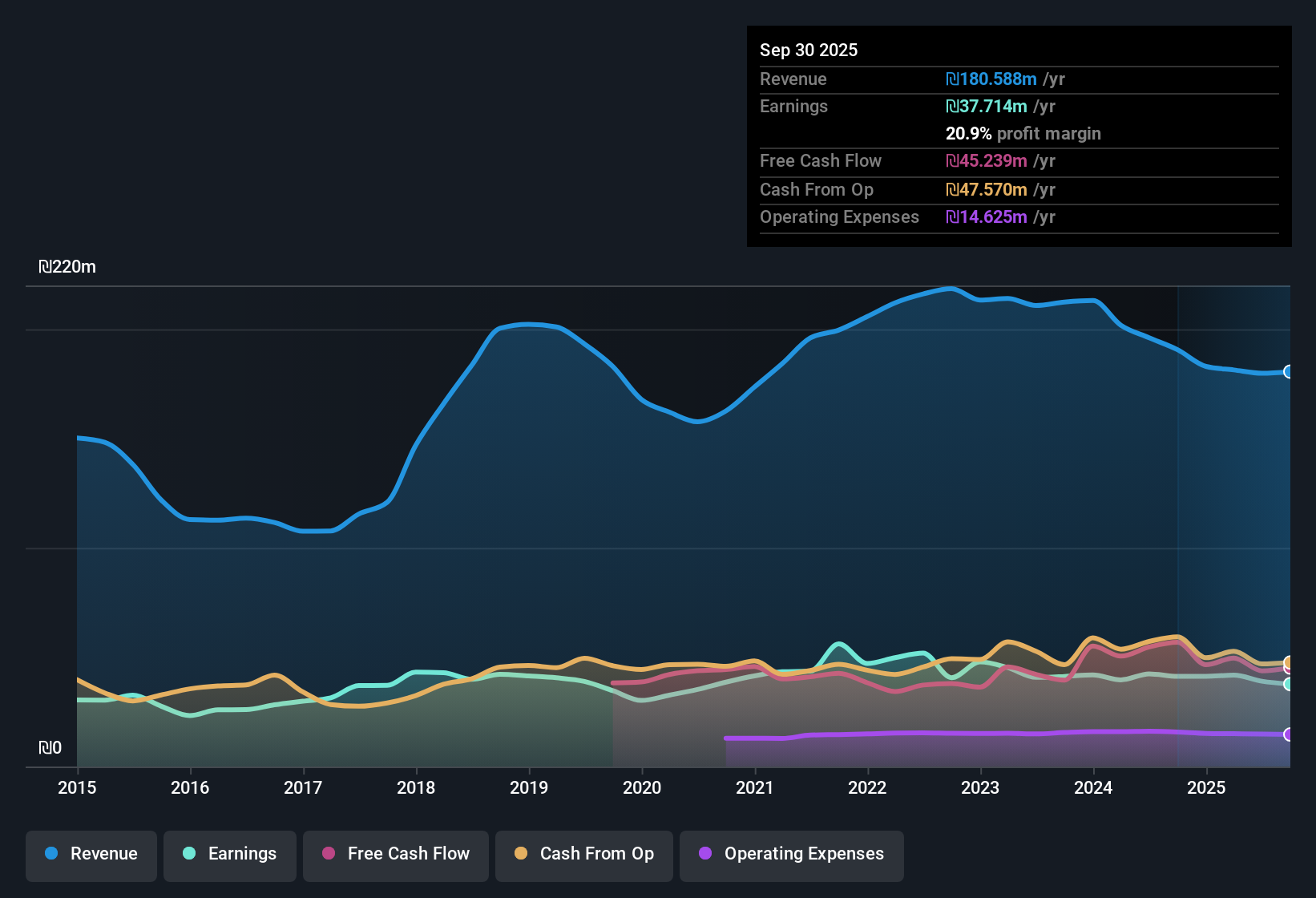Screen dimensions: 1316x898
Task: Click the ₪45.239m Free Cash Flow value
Action: tap(987, 161)
